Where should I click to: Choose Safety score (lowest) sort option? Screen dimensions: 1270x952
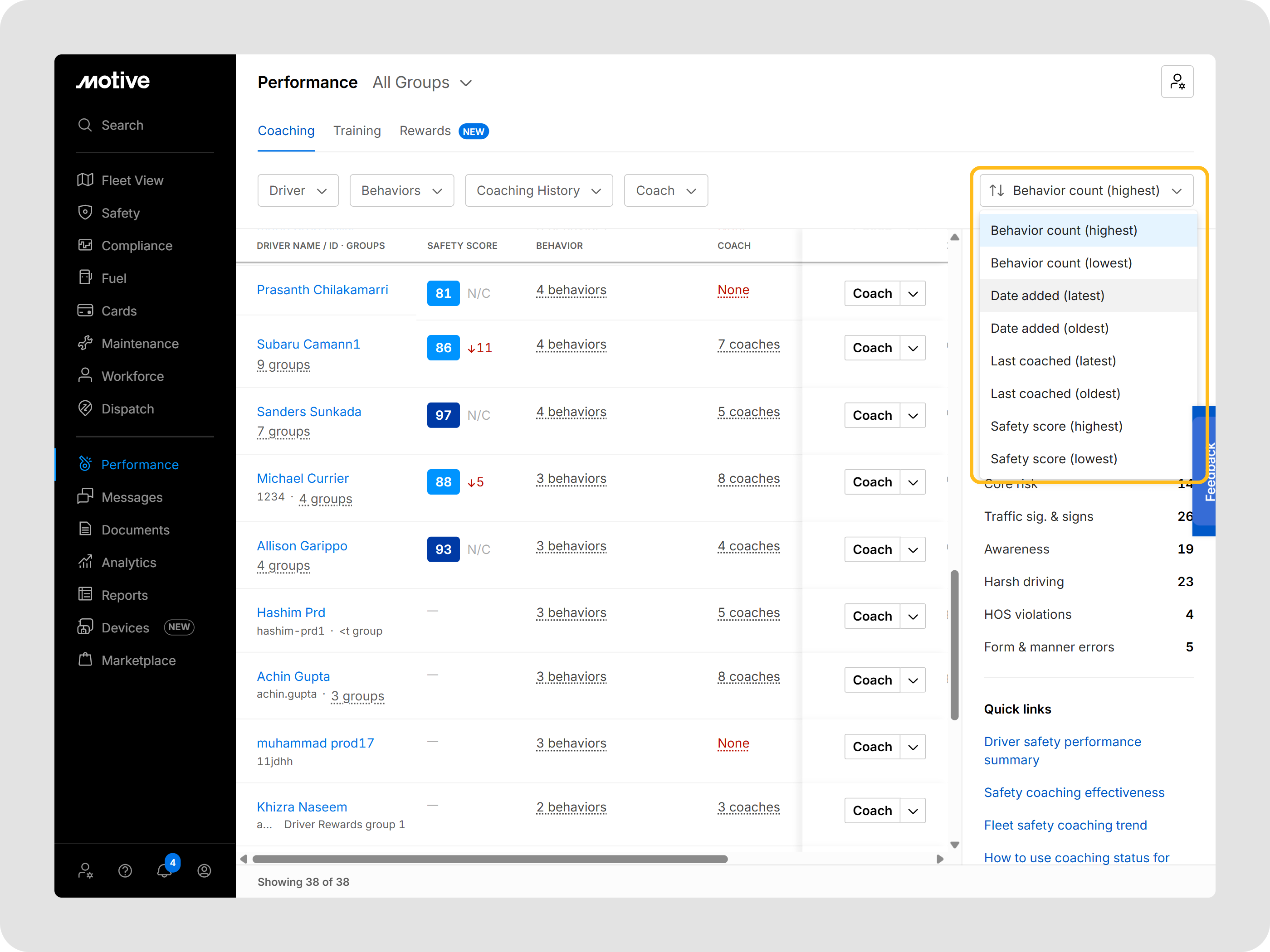[1054, 458]
